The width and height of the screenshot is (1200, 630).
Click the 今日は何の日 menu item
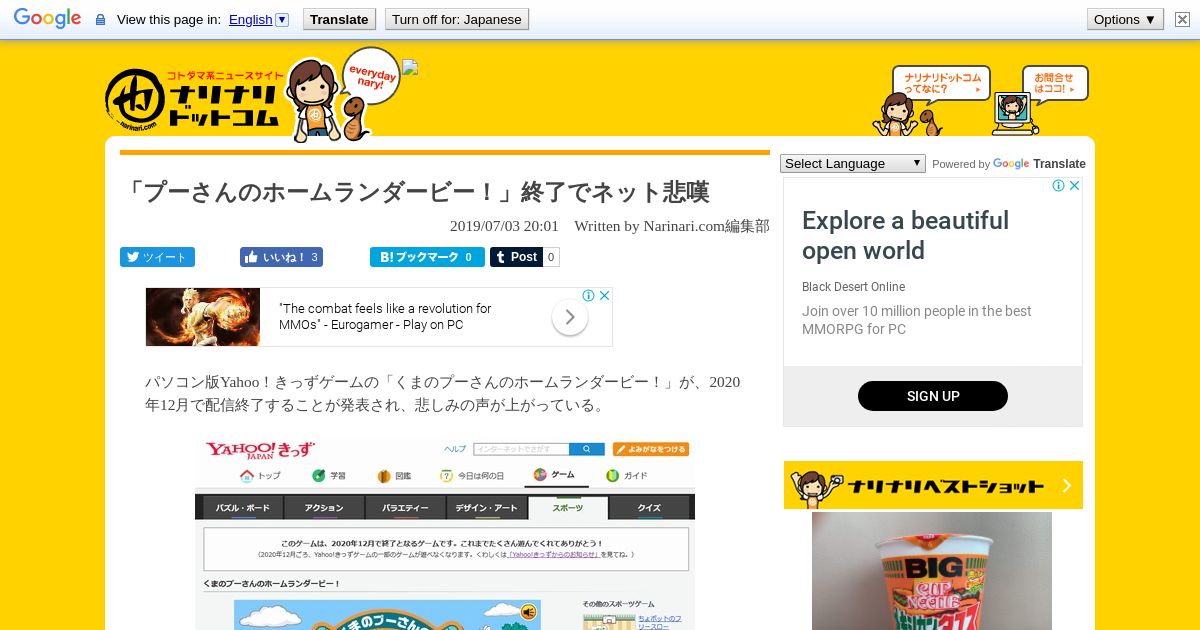click(473, 475)
